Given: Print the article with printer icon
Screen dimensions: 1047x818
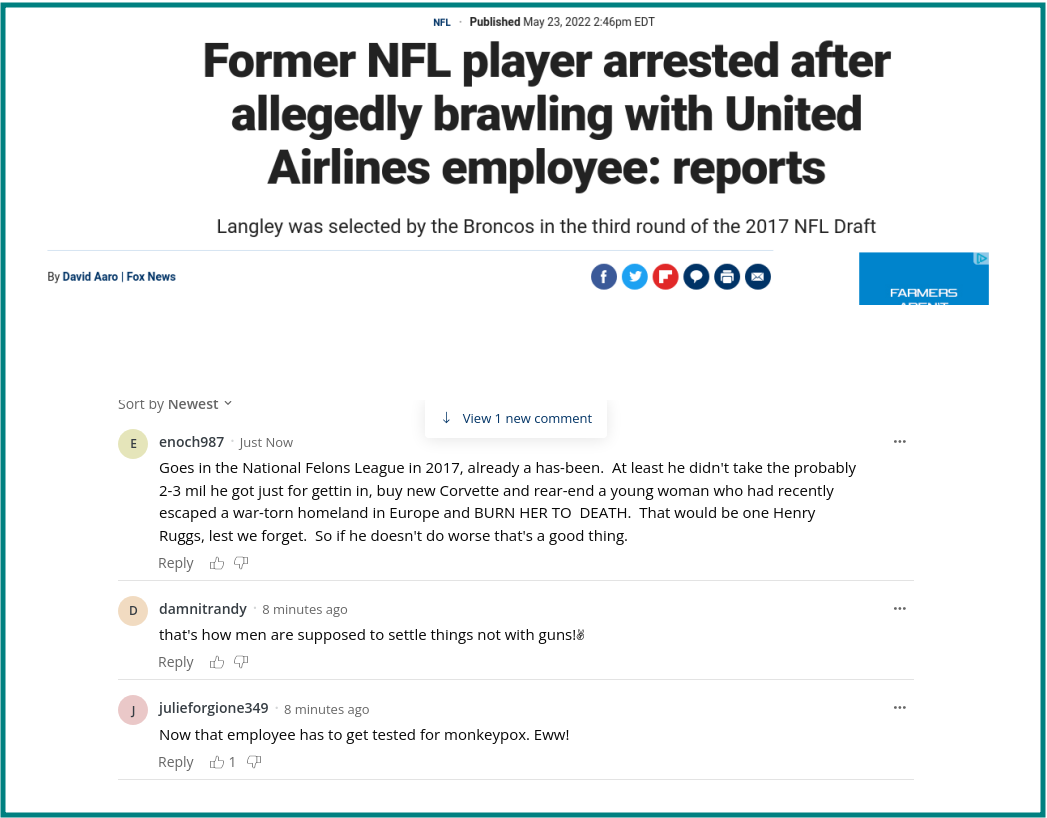Looking at the screenshot, I should 726,276.
